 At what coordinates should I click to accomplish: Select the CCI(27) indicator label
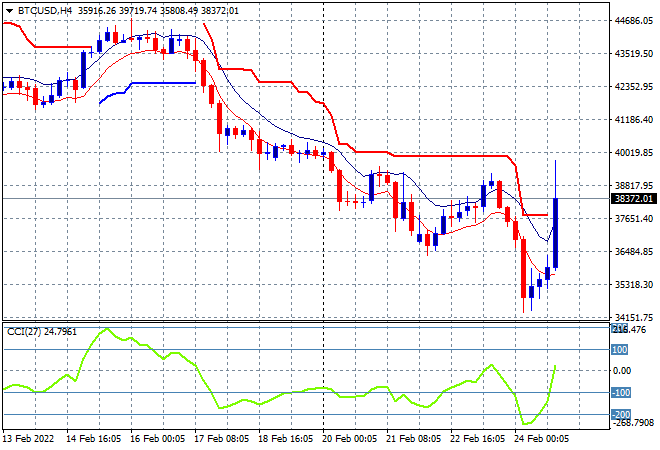(24, 332)
